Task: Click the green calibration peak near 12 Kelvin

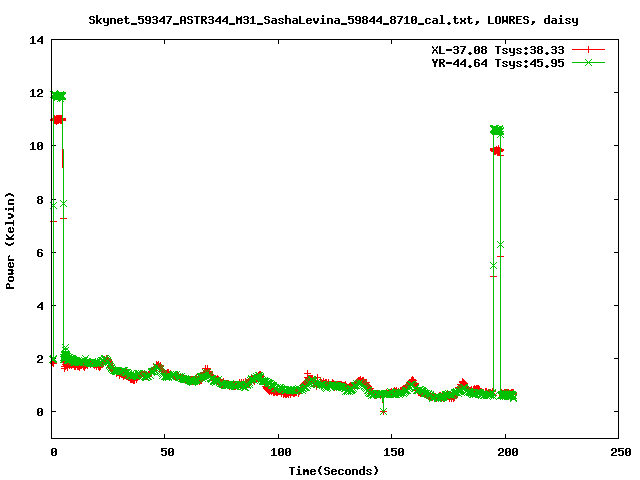Action: coord(58,96)
